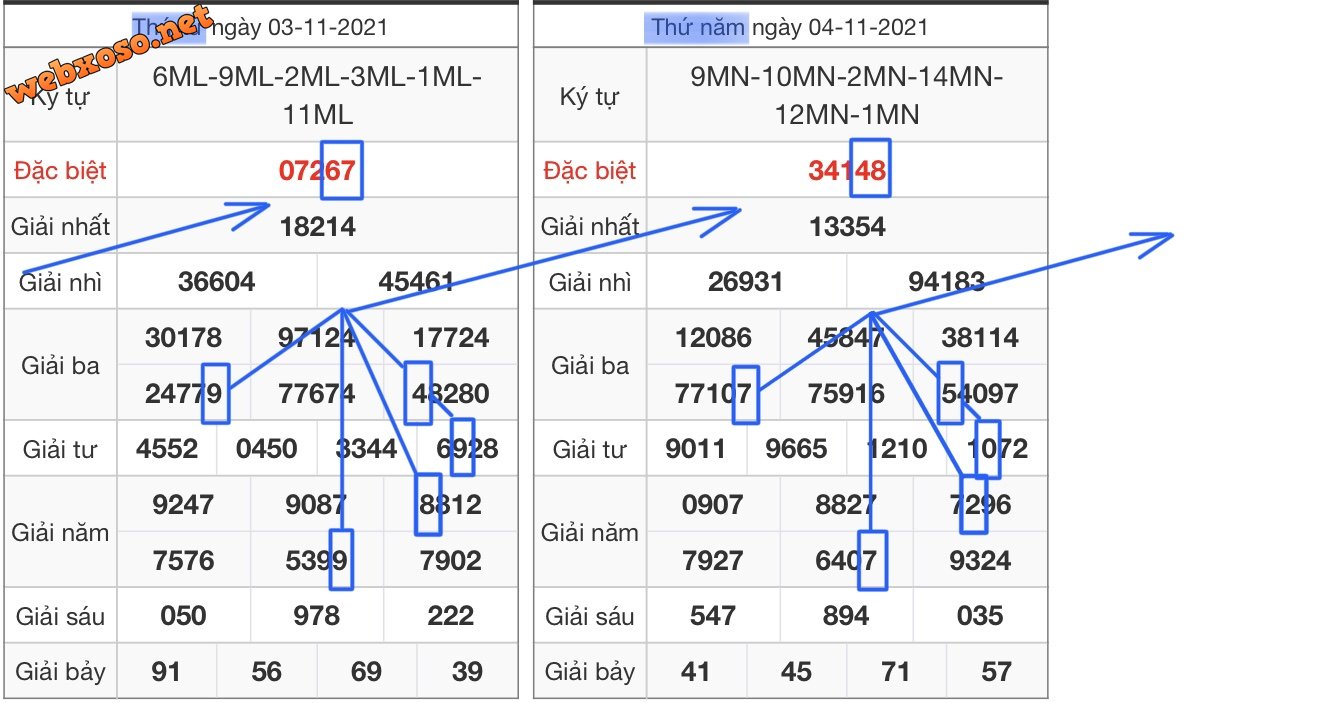Click the code string 6ML-9ML-2ML-3ML-1ML-11ML
The width and height of the screenshot is (1331, 703).
tap(317, 96)
